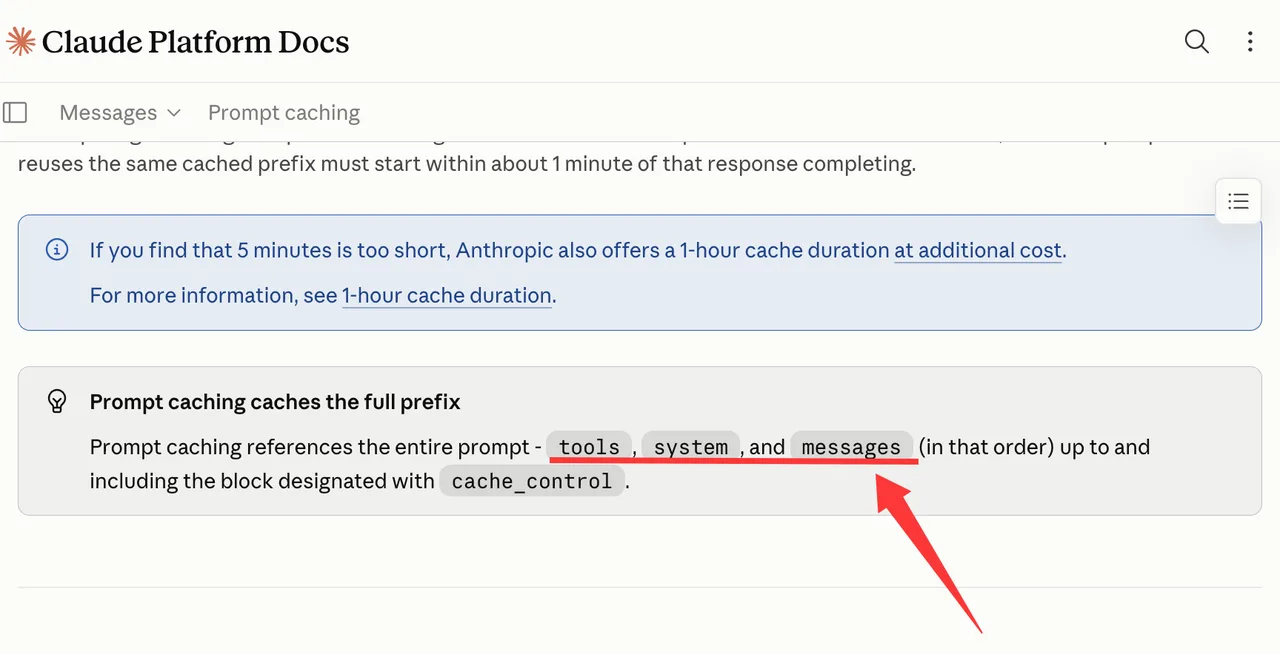Open the search magnifier icon
The height and width of the screenshot is (654, 1280).
[x=1197, y=41]
